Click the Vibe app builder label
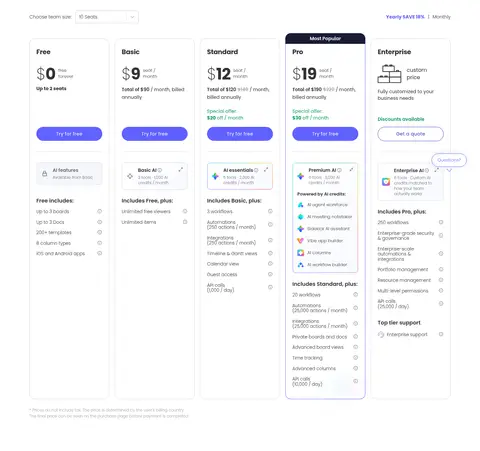The image size is (480, 451). 325,241
